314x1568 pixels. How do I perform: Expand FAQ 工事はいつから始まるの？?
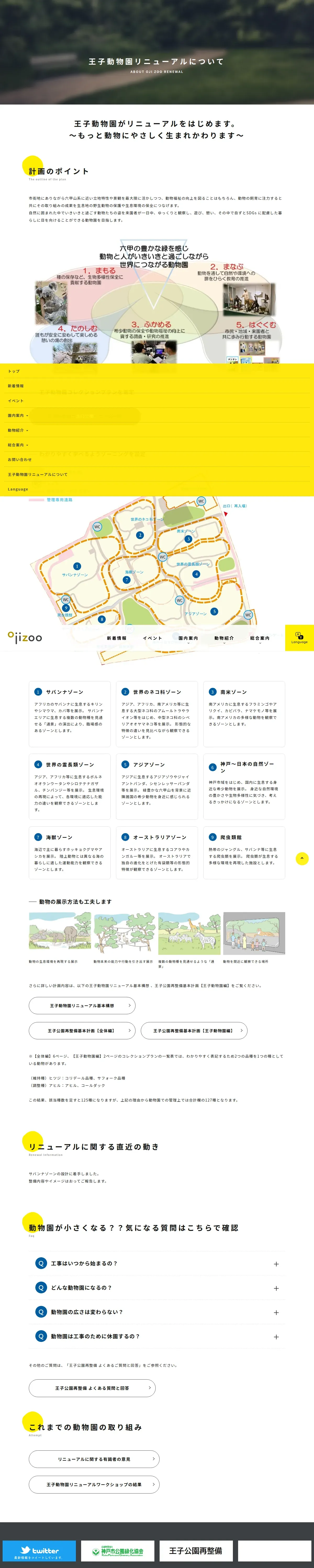click(x=157, y=1263)
